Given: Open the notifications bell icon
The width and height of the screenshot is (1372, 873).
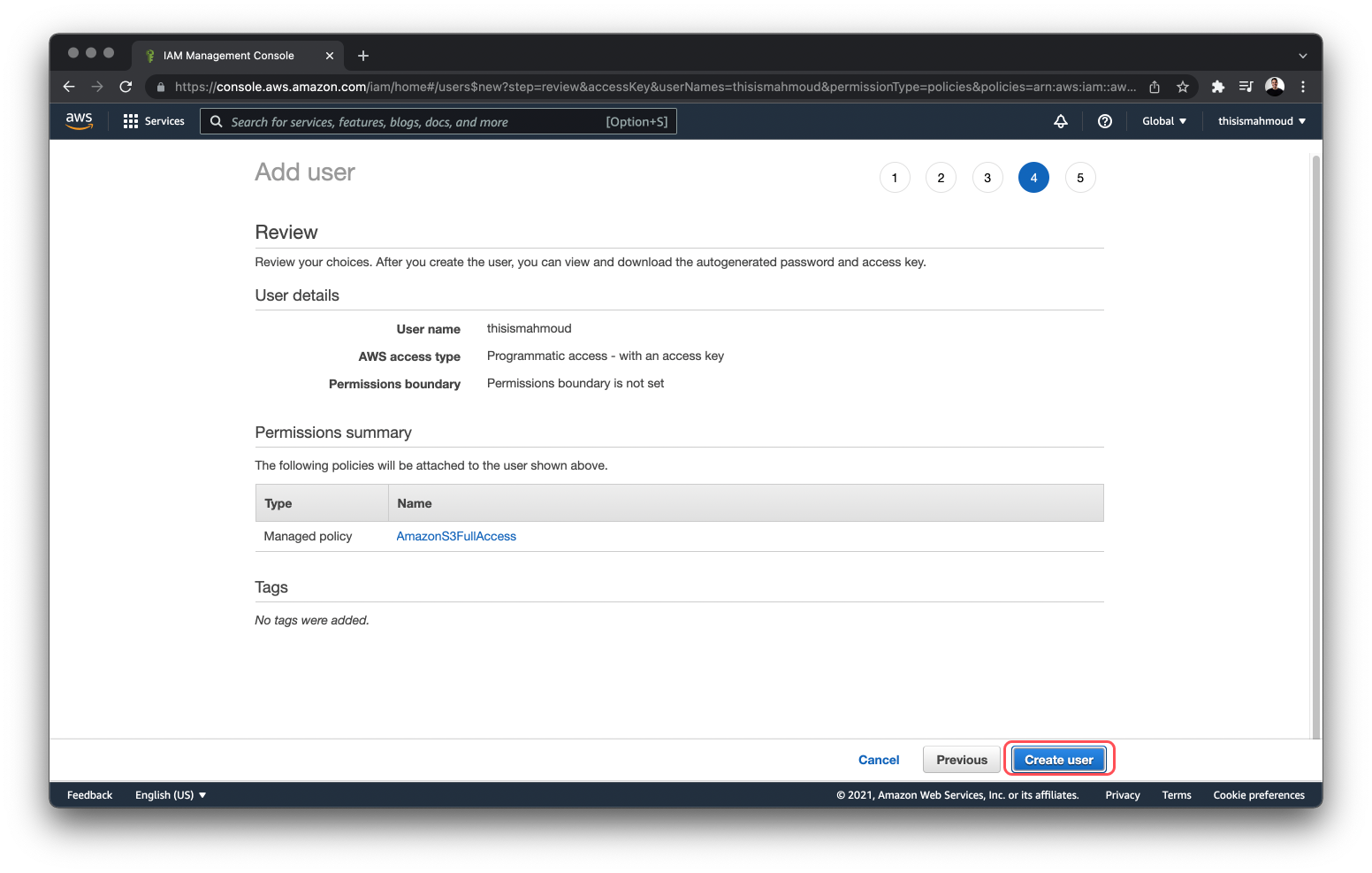Looking at the screenshot, I should (x=1061, y=121).
